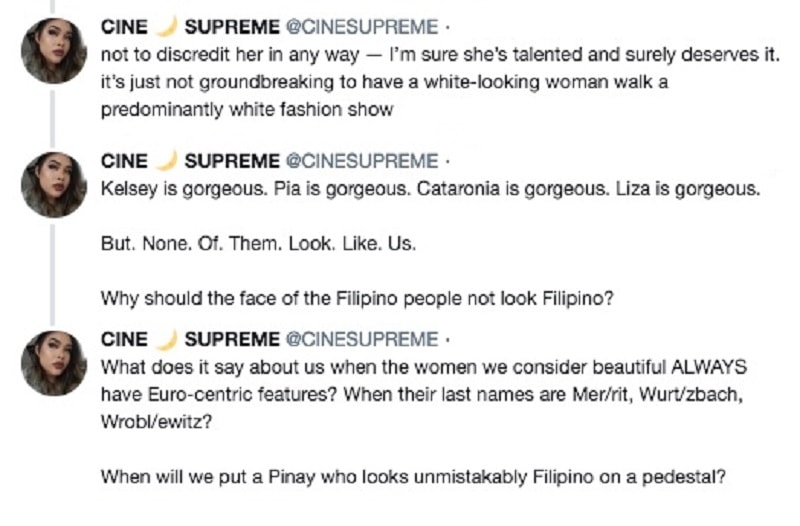Click the line 'But. None. Of. Them. Look. Like. Us.'

click(x=258, y=243)
